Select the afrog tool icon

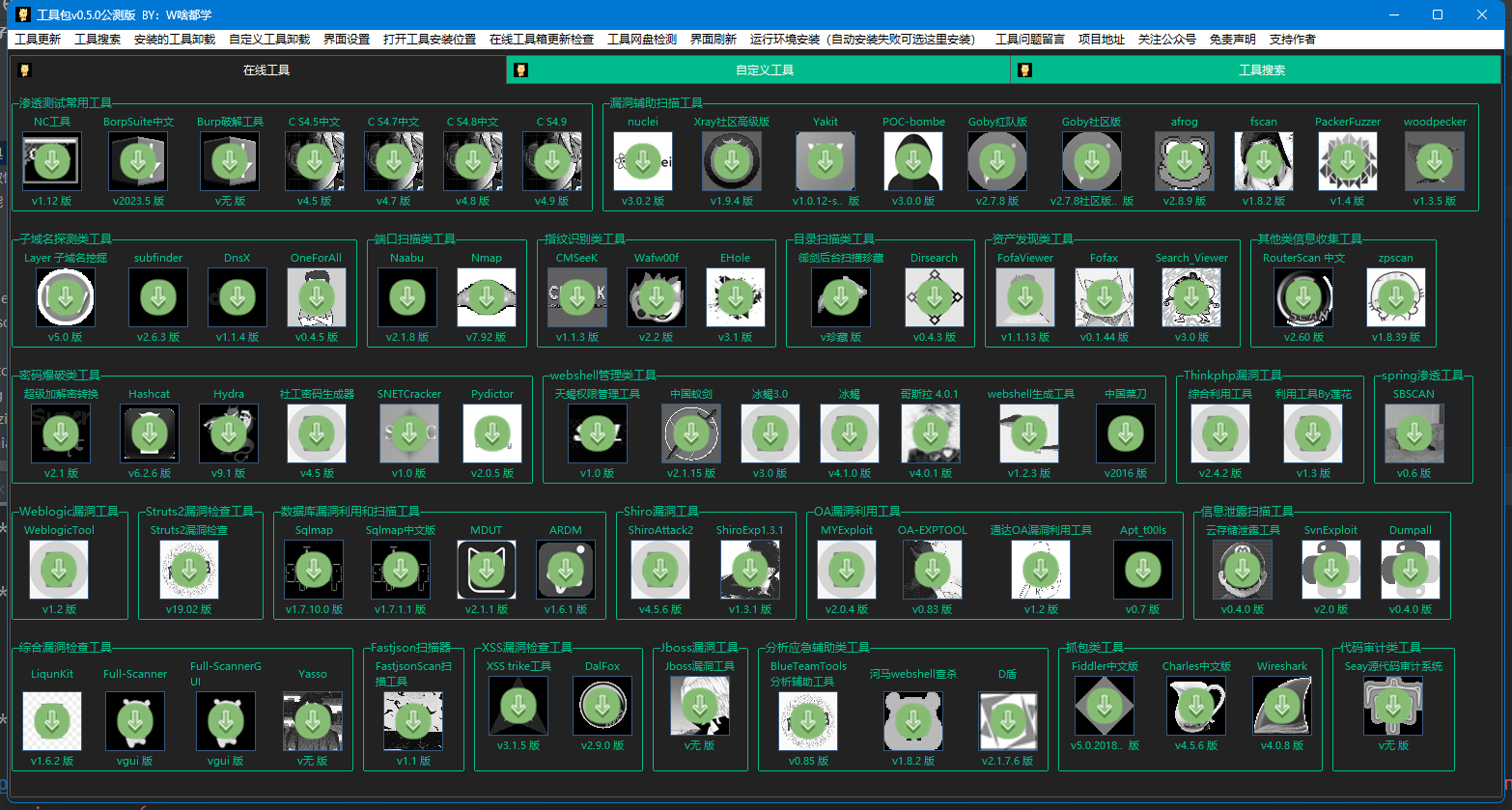[1185, 161]
